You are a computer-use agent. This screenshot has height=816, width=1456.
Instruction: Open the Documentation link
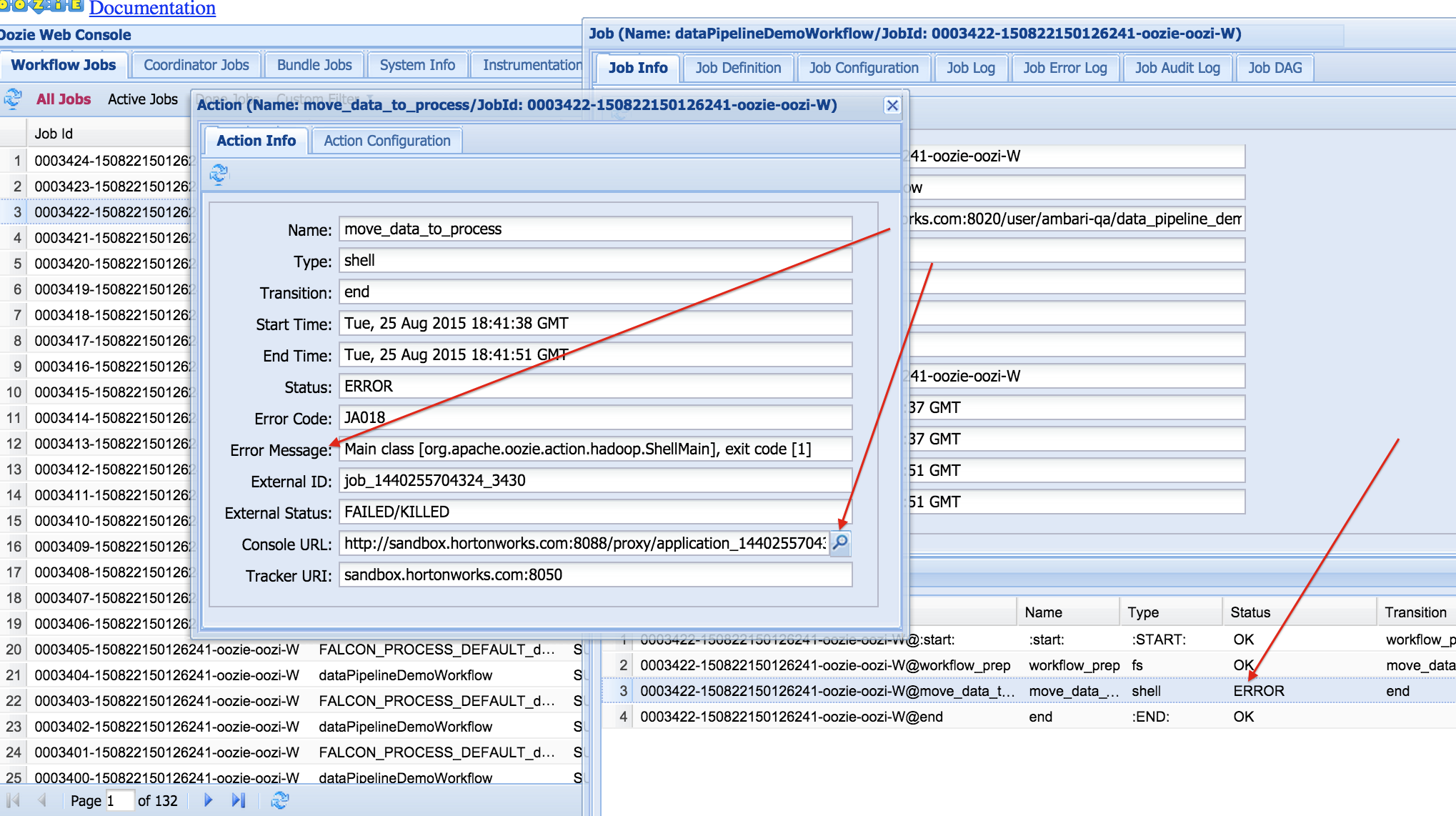tap(151, 8)
